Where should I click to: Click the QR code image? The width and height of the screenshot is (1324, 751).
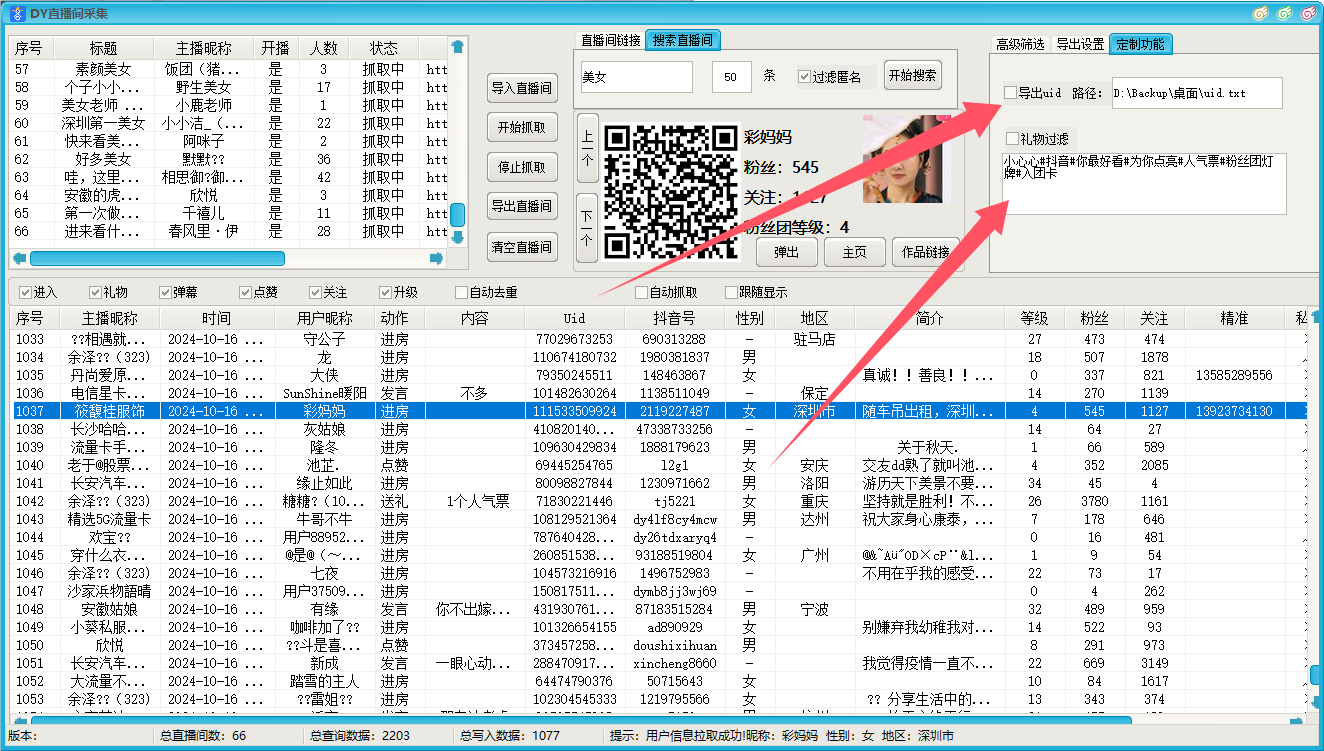670,192
